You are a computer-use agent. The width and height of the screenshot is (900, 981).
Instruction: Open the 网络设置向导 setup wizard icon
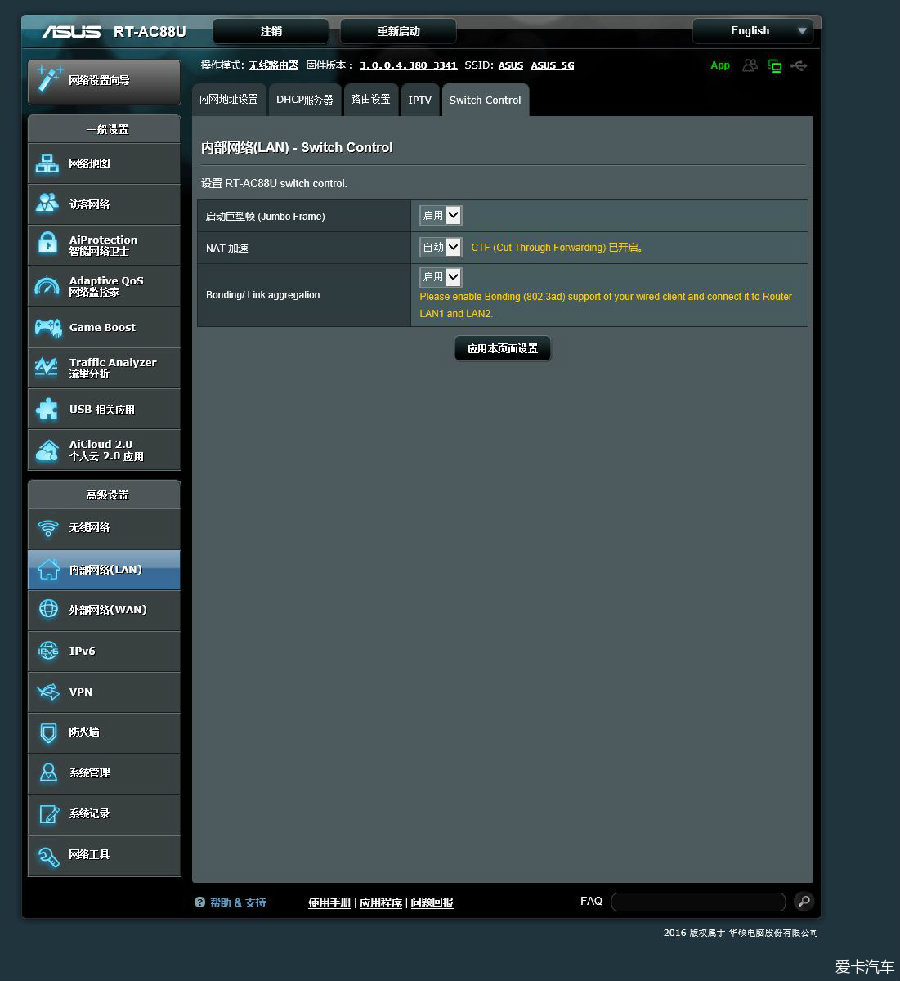point(49,79)
